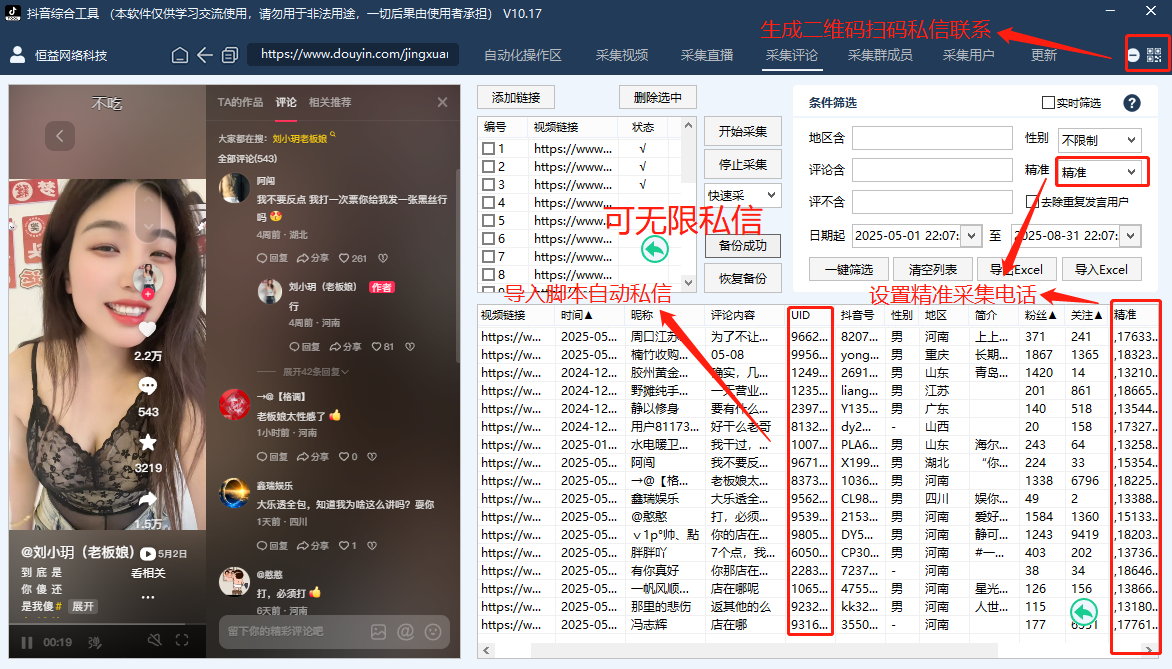Switch to the 采集视频 tab
The height and width of the screenshot is (669, 1172).
pos(621,55)
